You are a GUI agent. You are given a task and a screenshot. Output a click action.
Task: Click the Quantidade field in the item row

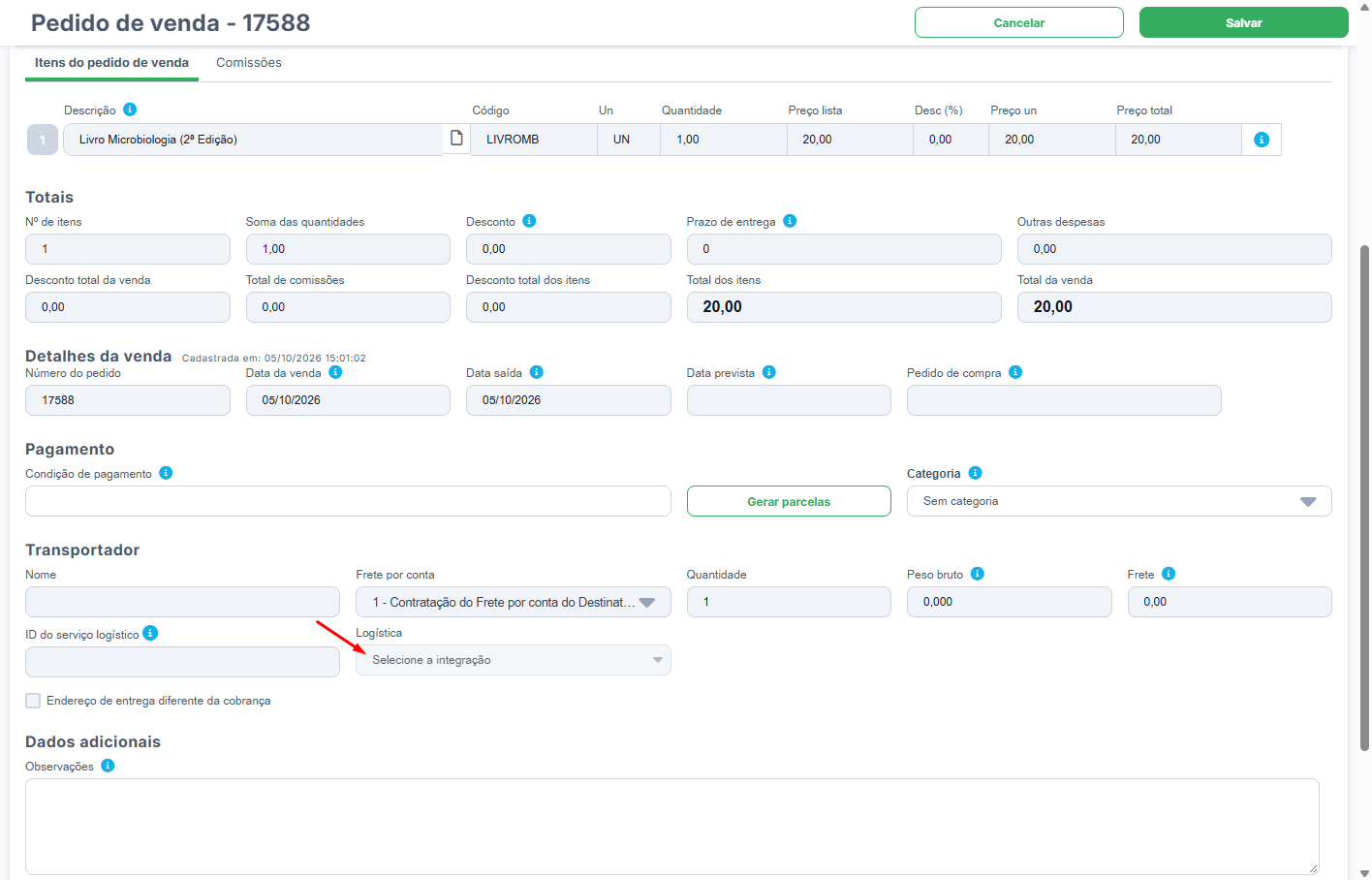[724, 140]
